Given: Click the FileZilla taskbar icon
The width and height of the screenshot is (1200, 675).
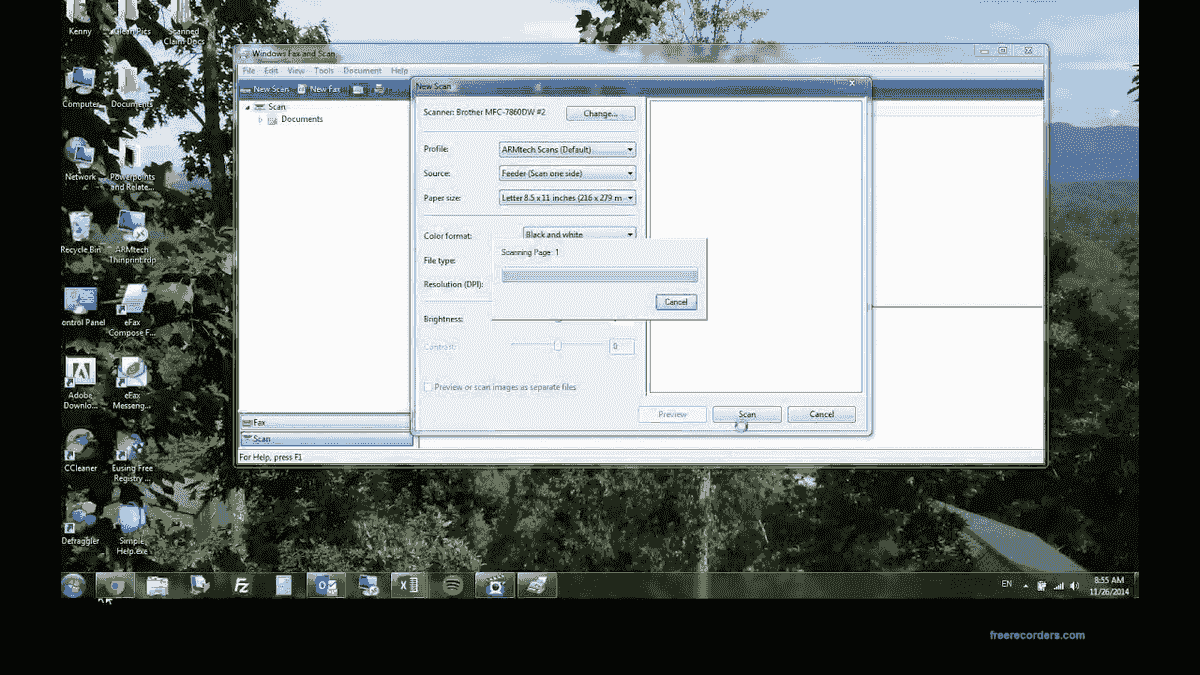Looking at the screenshot, I should [241, 586].
